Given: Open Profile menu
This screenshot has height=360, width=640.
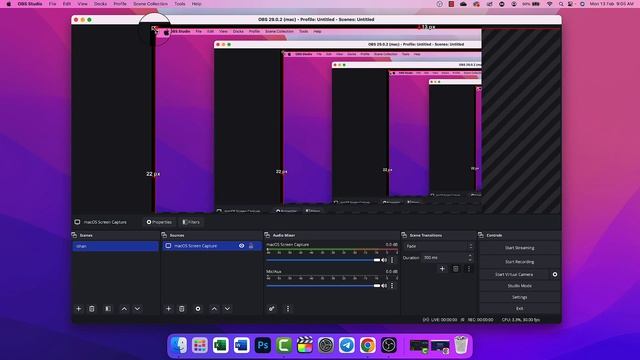Looking at the screenshot, I should coord(120,4).
